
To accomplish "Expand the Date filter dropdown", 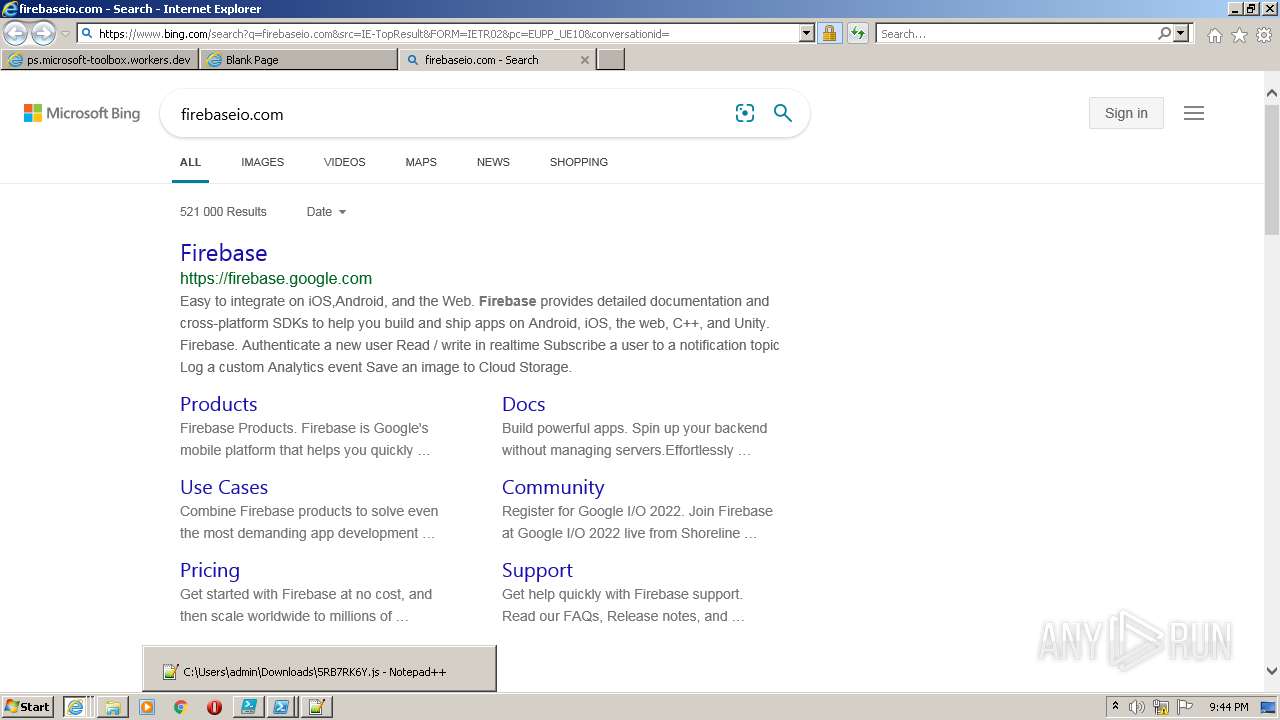I will (x=326, y=212).
